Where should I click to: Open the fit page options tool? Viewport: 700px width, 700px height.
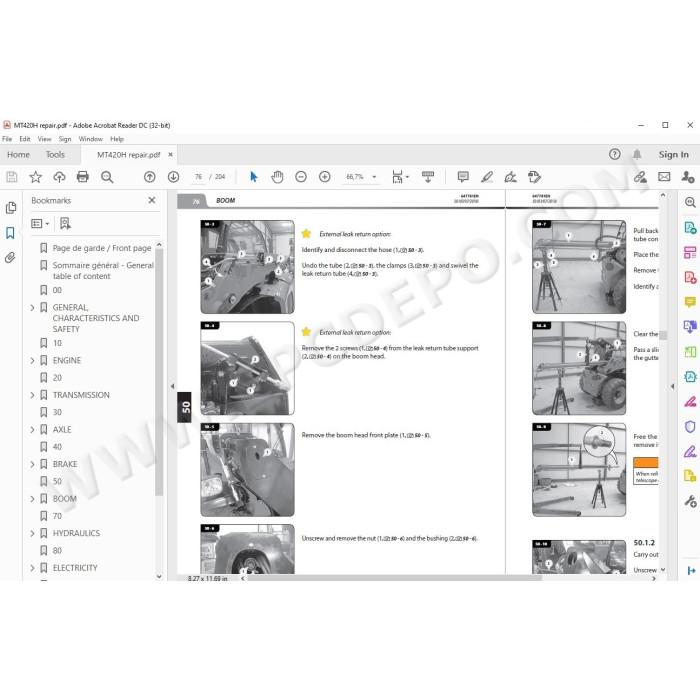[400, 177]
